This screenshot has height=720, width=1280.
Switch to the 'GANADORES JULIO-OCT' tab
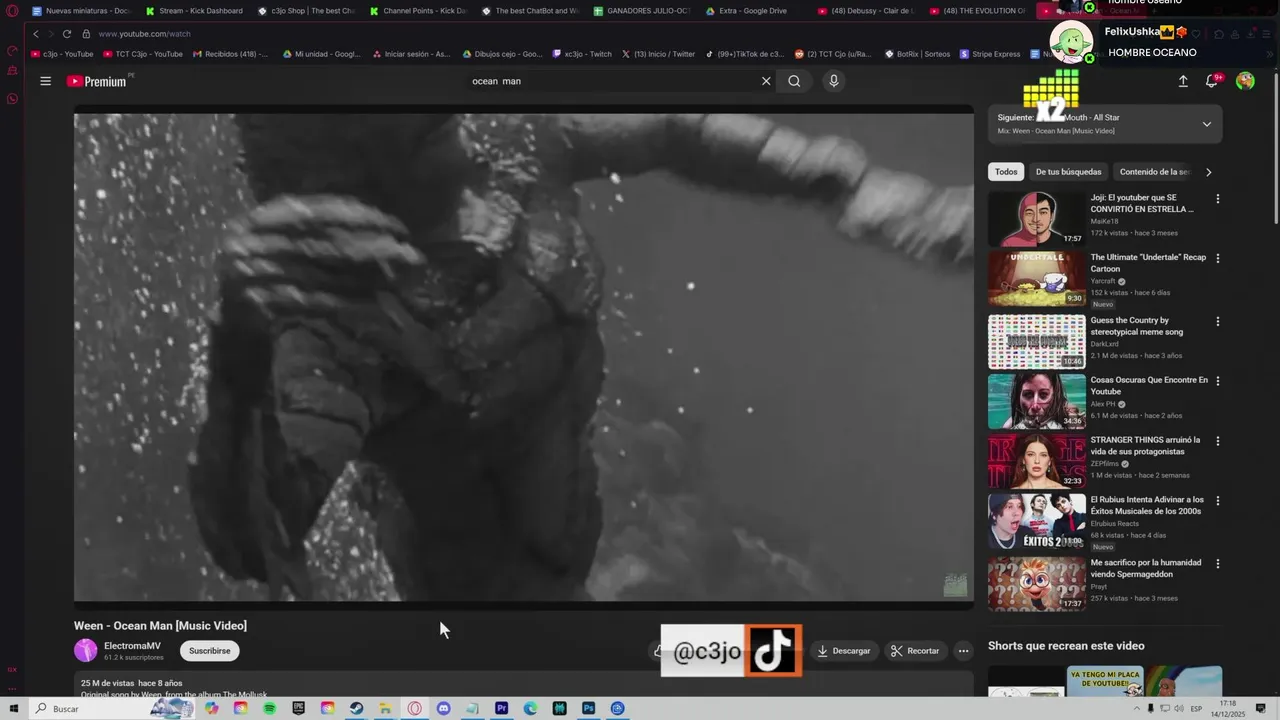tap(641, 11)
